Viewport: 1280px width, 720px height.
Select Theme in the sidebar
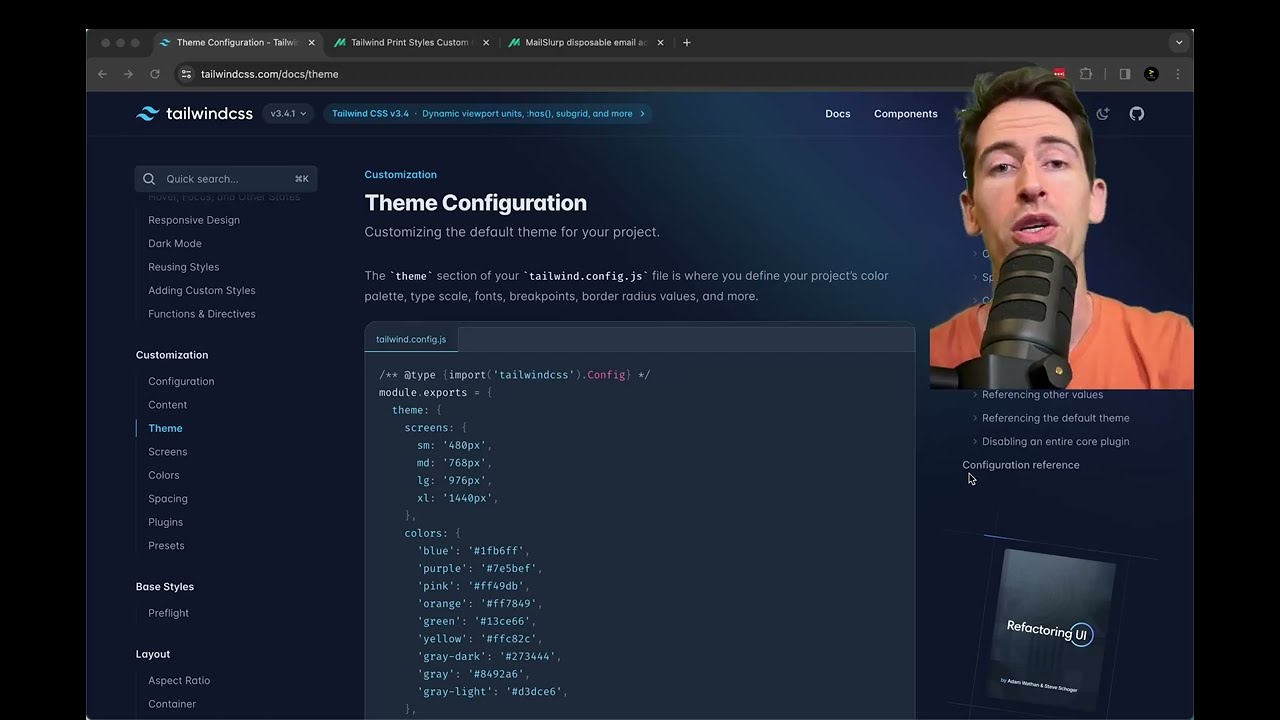point(165,429)
